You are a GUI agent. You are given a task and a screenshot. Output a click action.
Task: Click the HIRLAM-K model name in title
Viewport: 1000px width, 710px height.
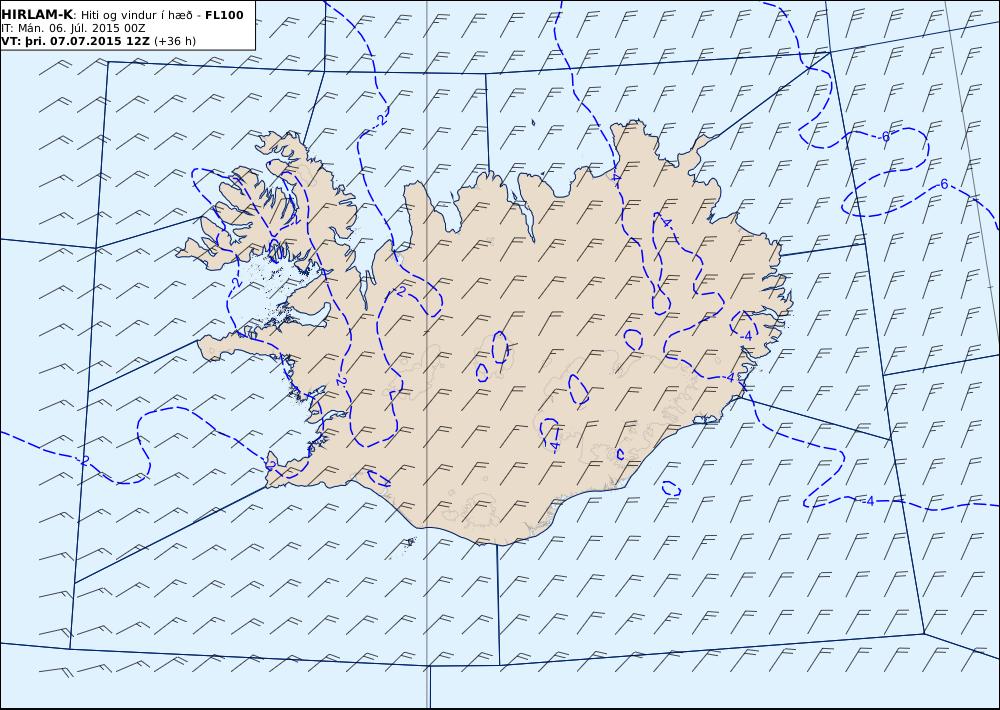pos(37,15)
